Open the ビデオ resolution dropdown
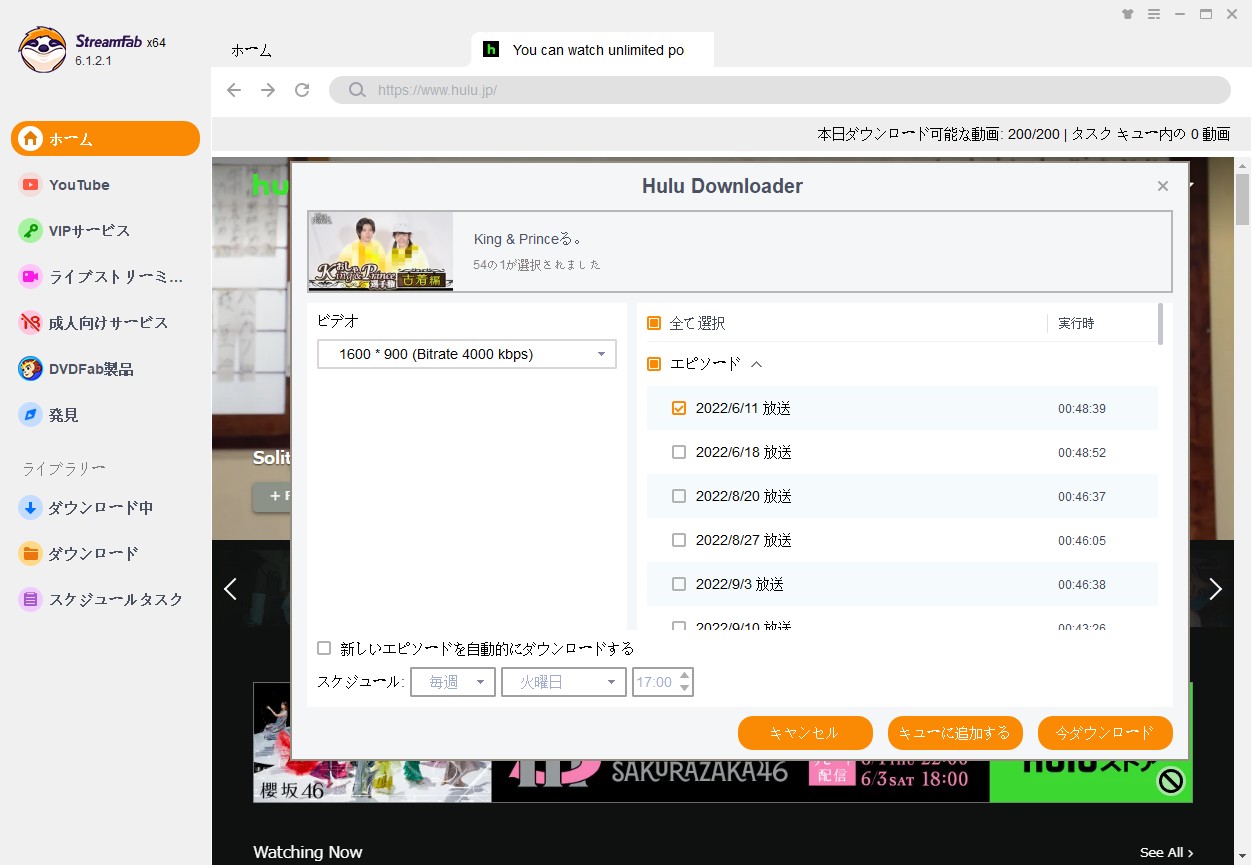Image resolution: width=1252 pixels, height=865 pixels. point(467,354)
